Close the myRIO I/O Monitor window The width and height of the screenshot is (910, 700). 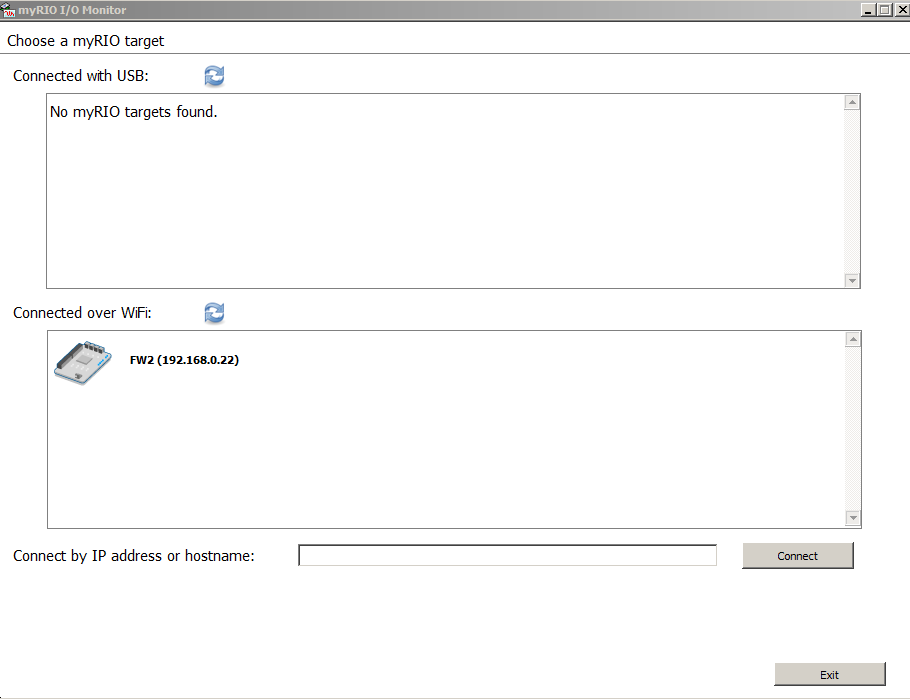[902, 10]
